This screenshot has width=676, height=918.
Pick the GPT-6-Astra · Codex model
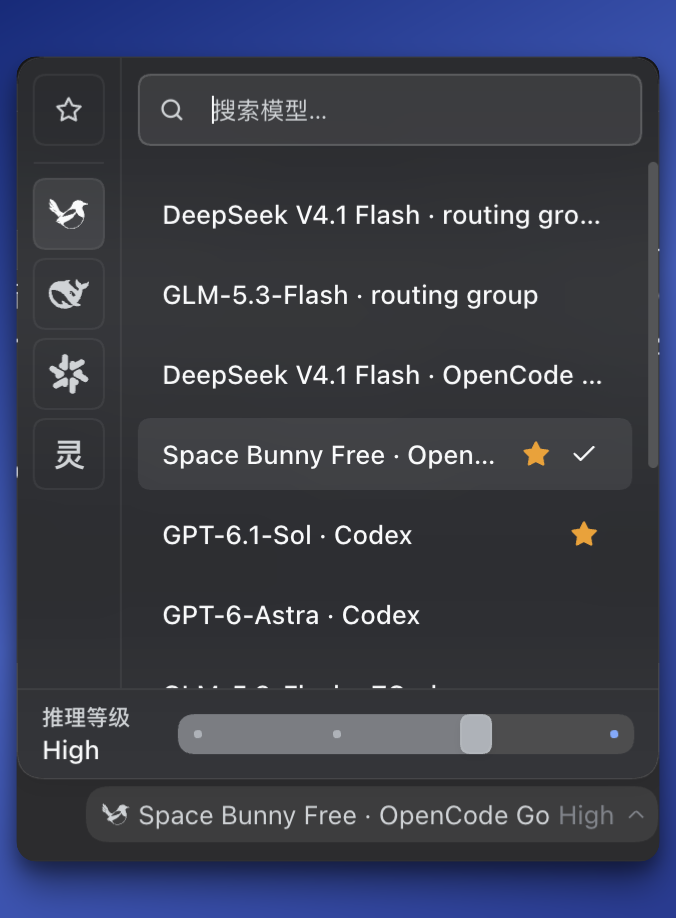pos(385,615)
